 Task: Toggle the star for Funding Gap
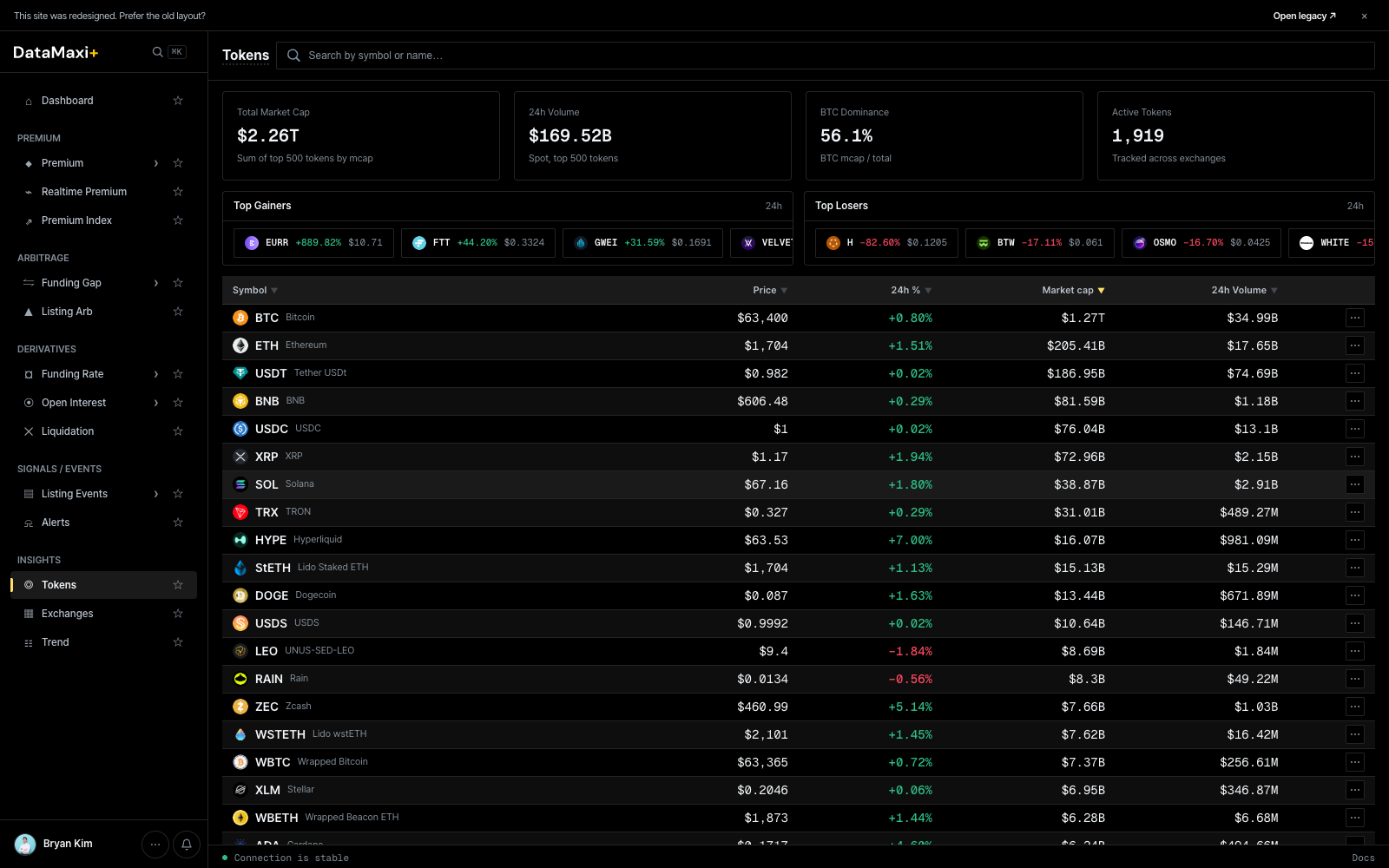pos(178,283)
